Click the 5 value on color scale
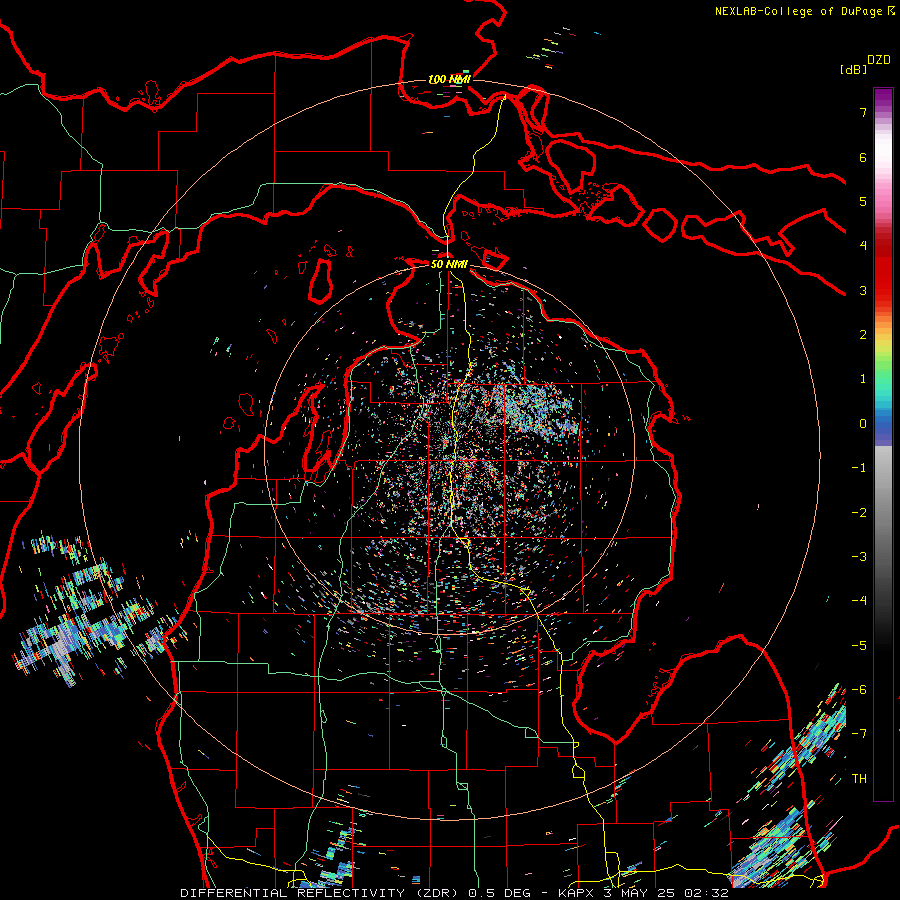This screenshot has width=900, height=900. (863, 201)
